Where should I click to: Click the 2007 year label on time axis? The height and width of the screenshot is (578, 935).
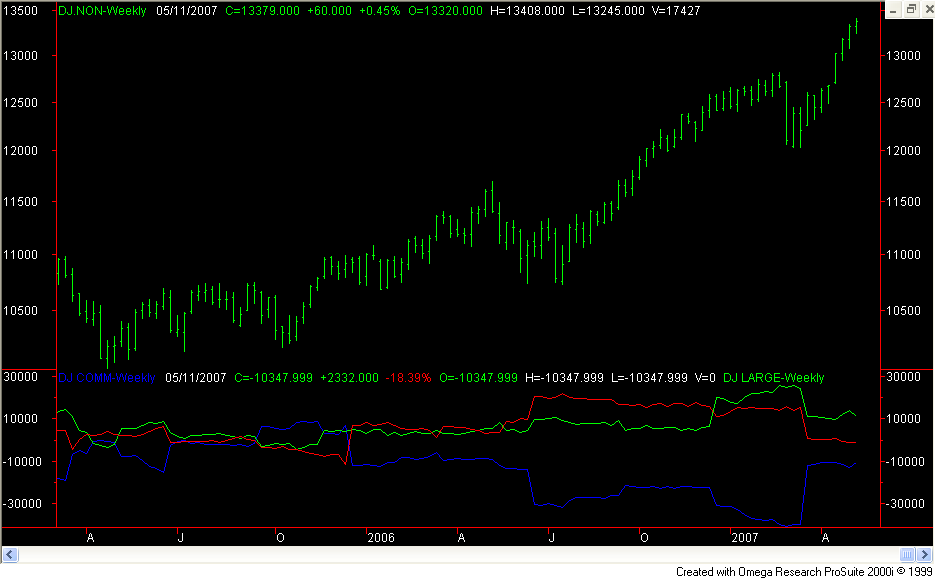tap(745, 538)
